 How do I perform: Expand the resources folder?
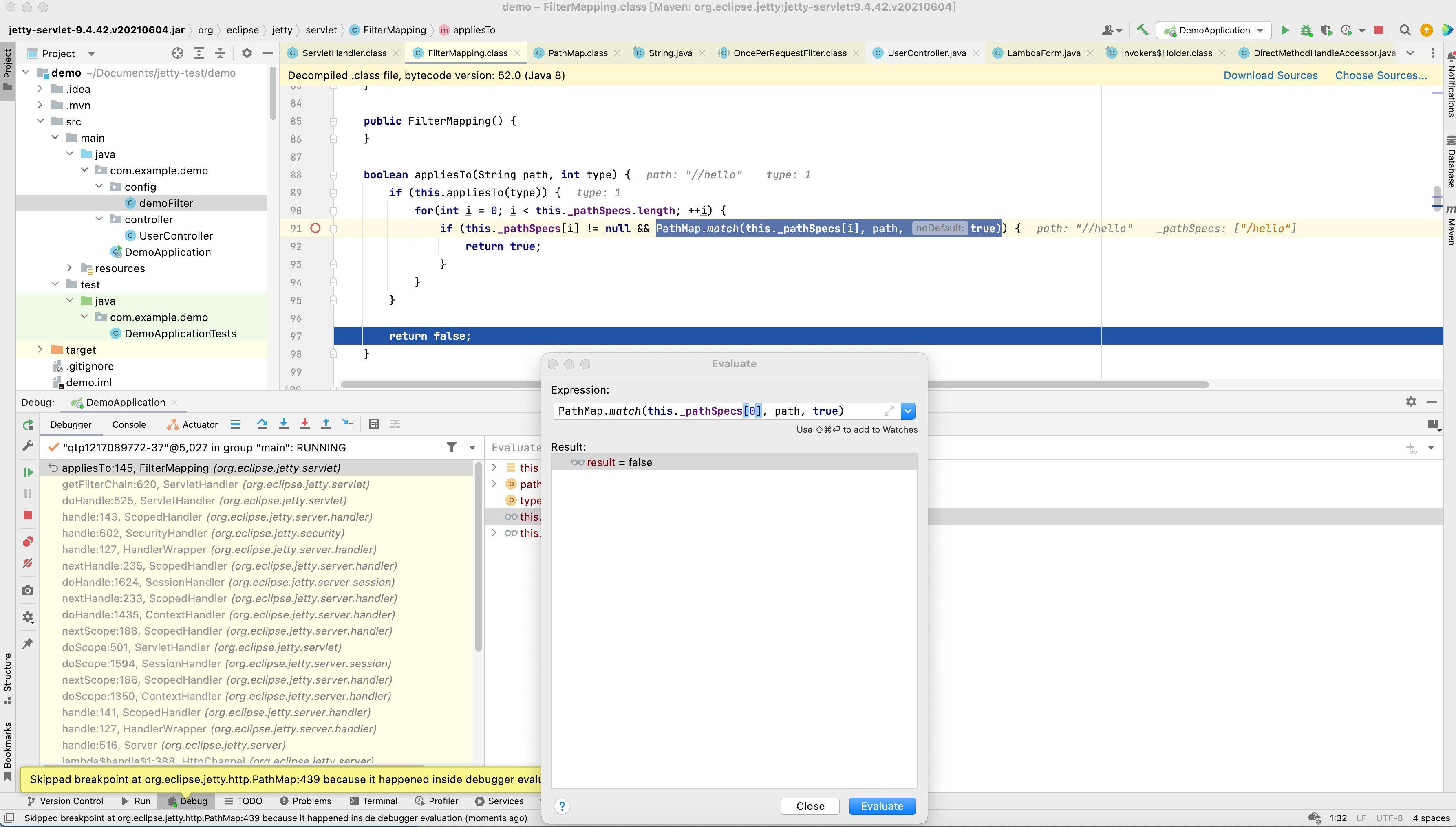coord(69,268)
